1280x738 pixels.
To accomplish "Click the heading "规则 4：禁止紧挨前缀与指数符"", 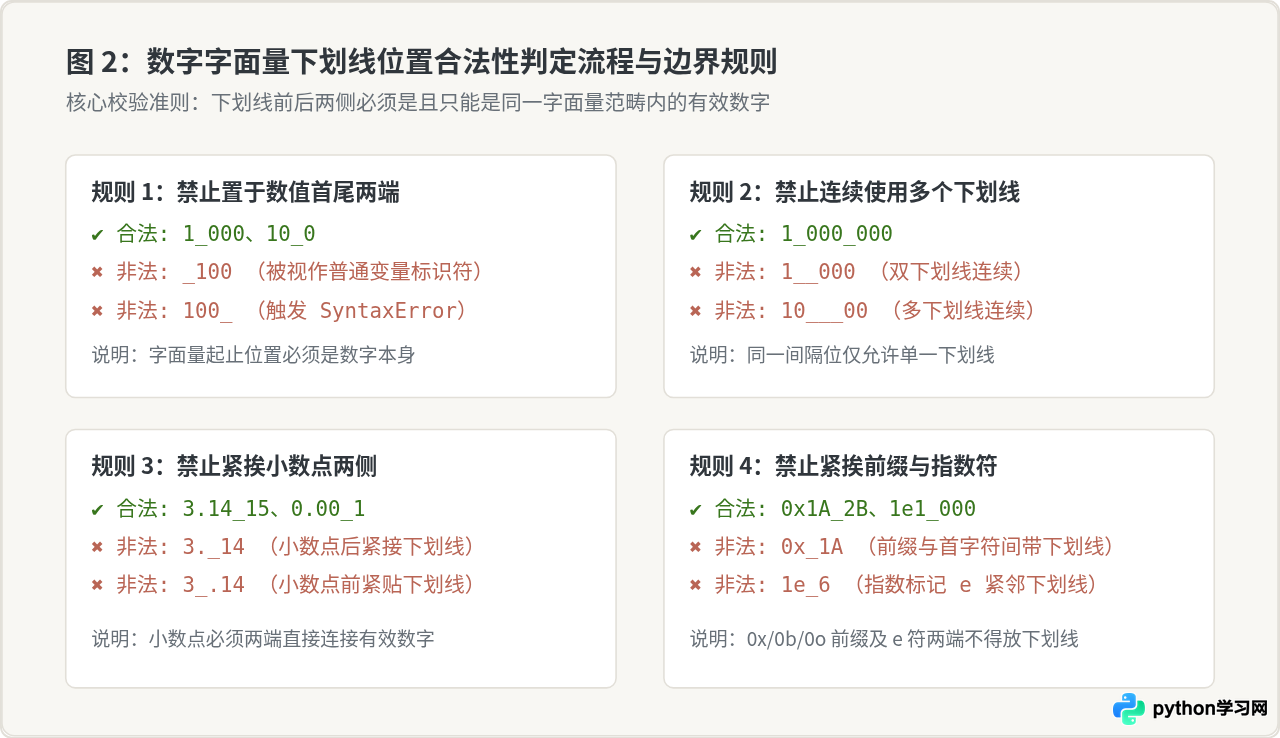I will (843, 466).
